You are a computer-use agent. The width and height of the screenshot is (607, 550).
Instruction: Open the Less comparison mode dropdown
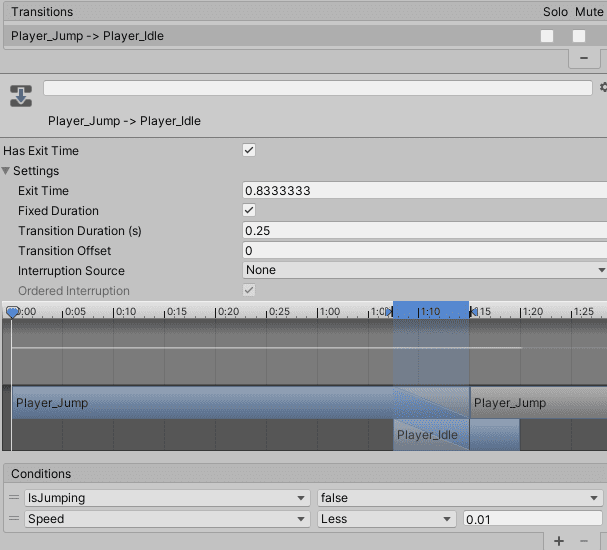coord(386,519)
